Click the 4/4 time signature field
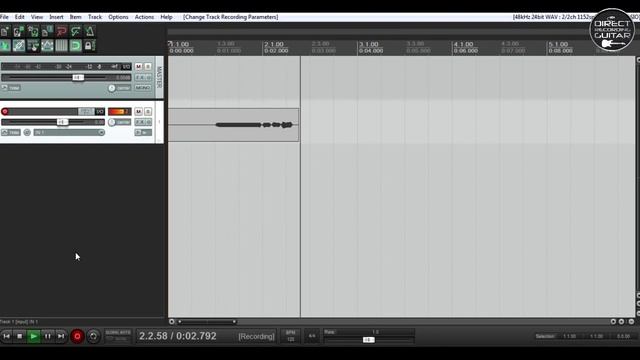Screen dimensions: 640x360 (x=312, y=336)
